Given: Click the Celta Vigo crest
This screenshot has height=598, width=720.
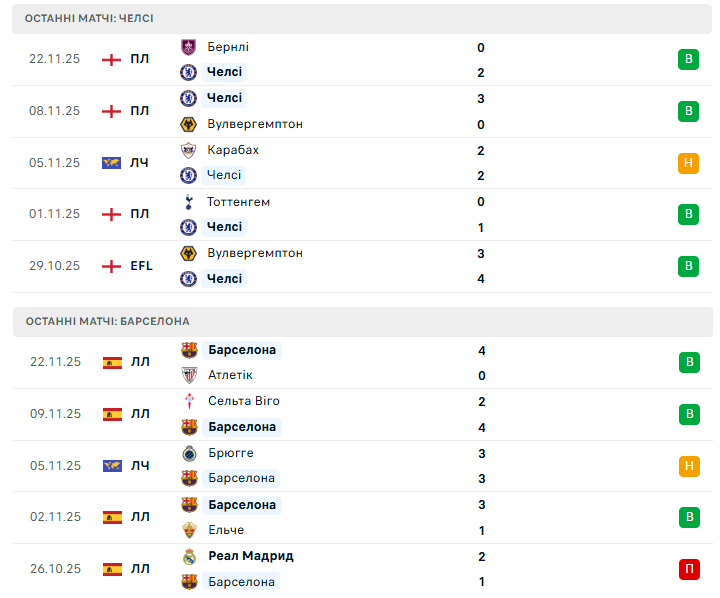Looking at the screenshot, I should coord(189,401).
